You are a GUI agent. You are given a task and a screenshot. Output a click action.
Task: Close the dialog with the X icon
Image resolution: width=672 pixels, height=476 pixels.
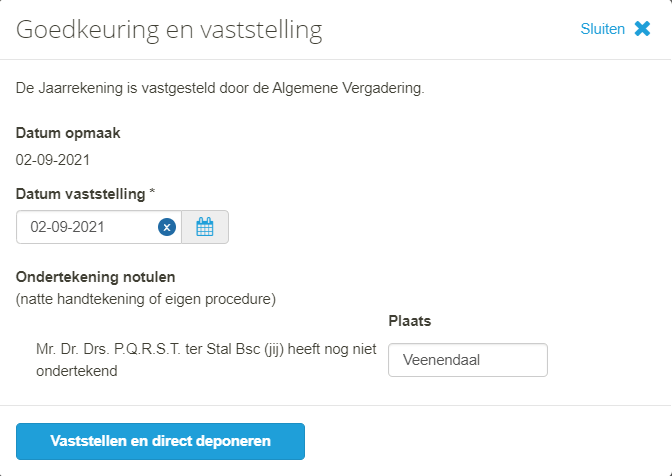(x=642, y=29)
